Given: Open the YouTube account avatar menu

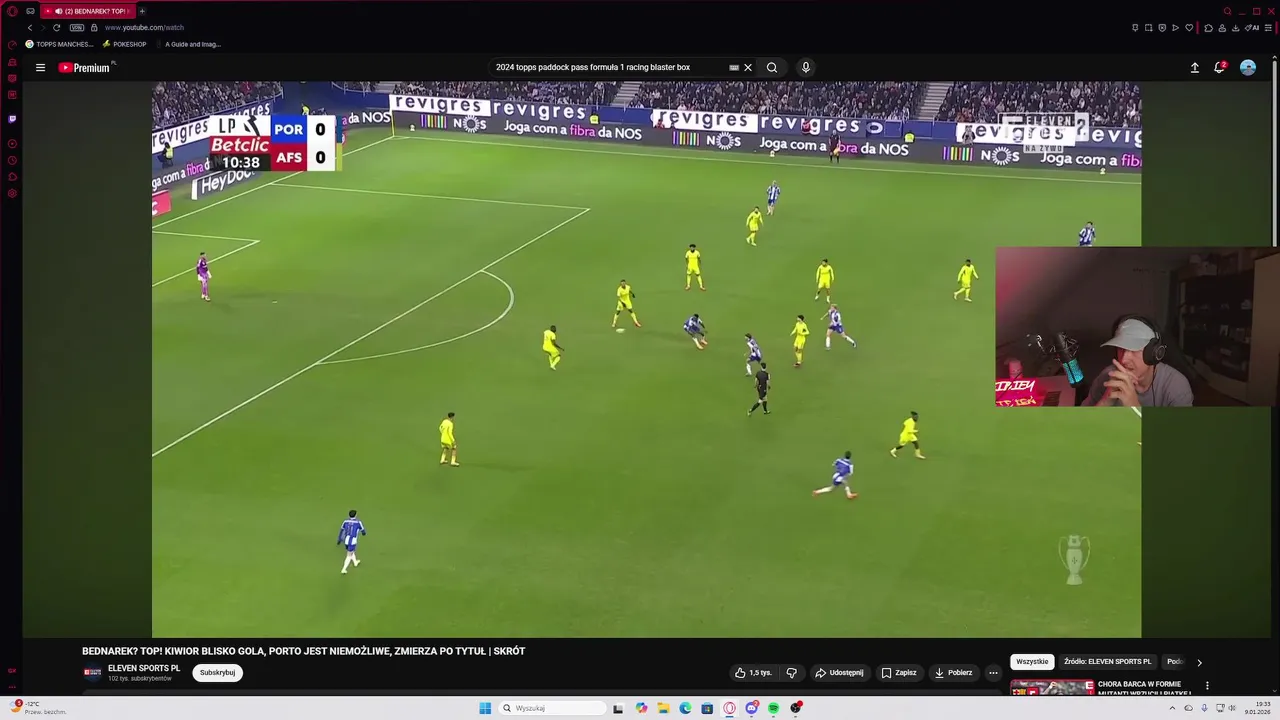Looking at the screenshot, I should click(x=1248, y=68).
